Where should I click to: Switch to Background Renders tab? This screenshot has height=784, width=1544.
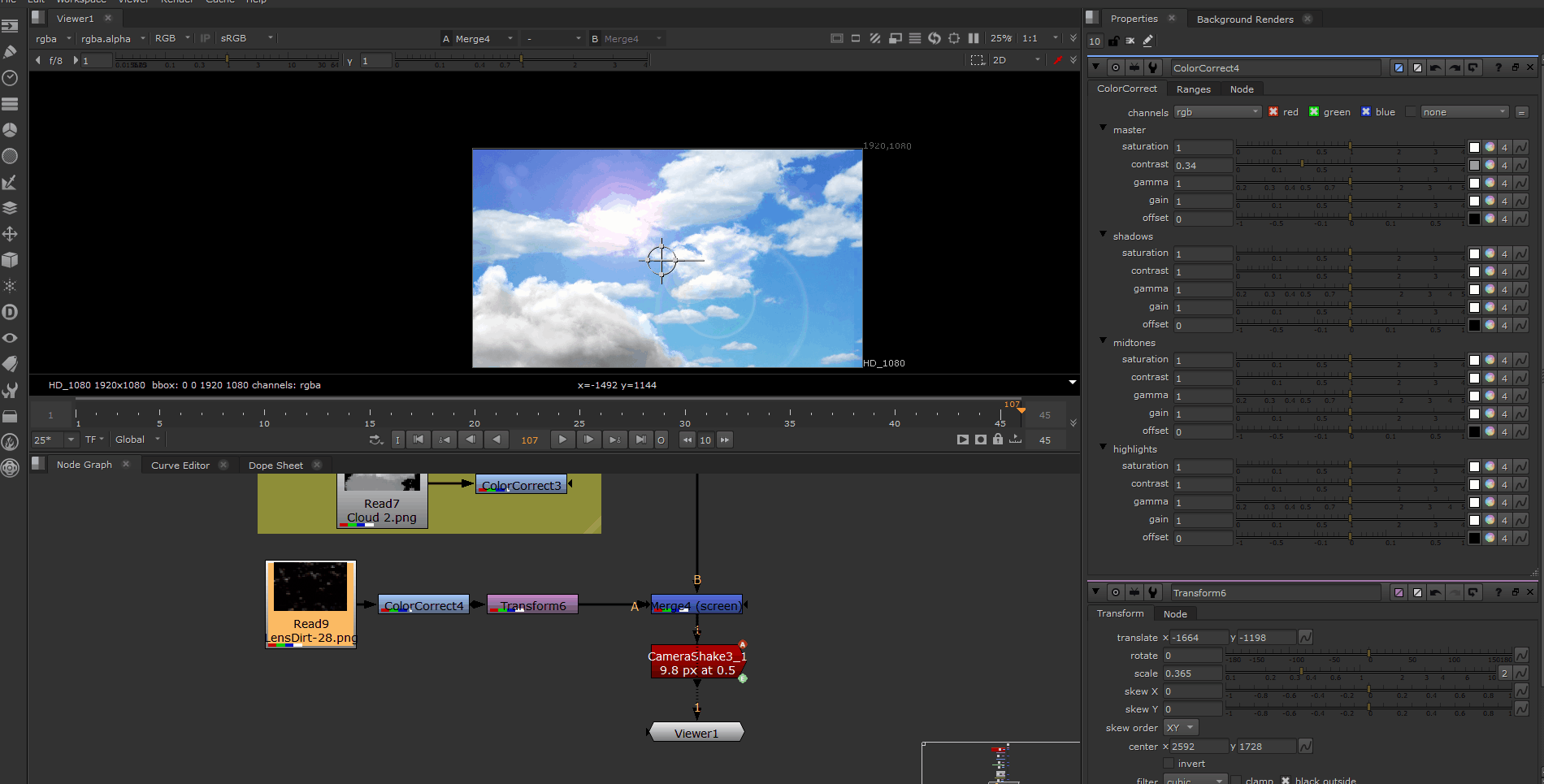pyautogui.click(x=1244, y=19)
